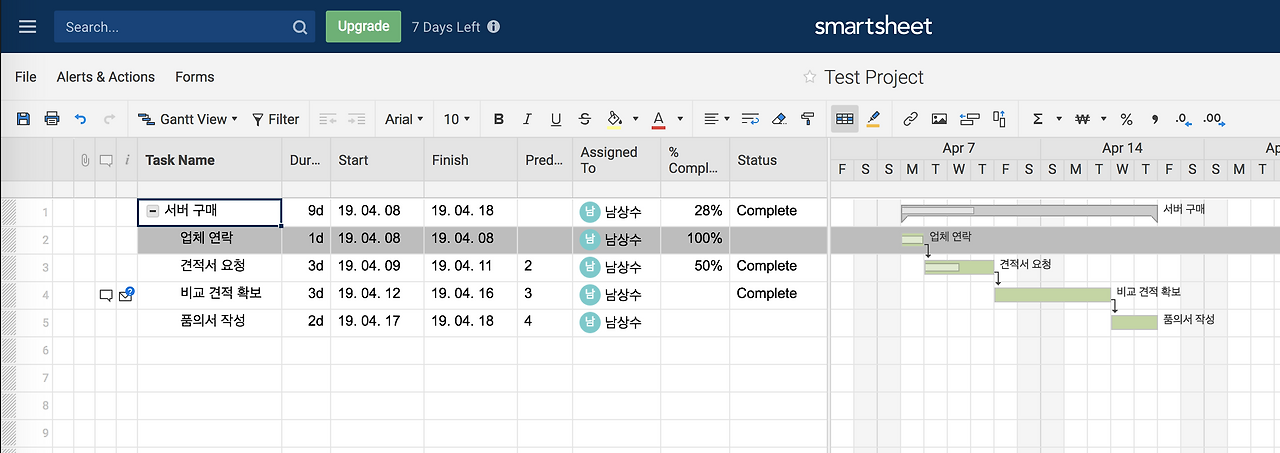Click the blue Undo arrow
Screen dimensions: 1280x453
(x=81, y=119)
